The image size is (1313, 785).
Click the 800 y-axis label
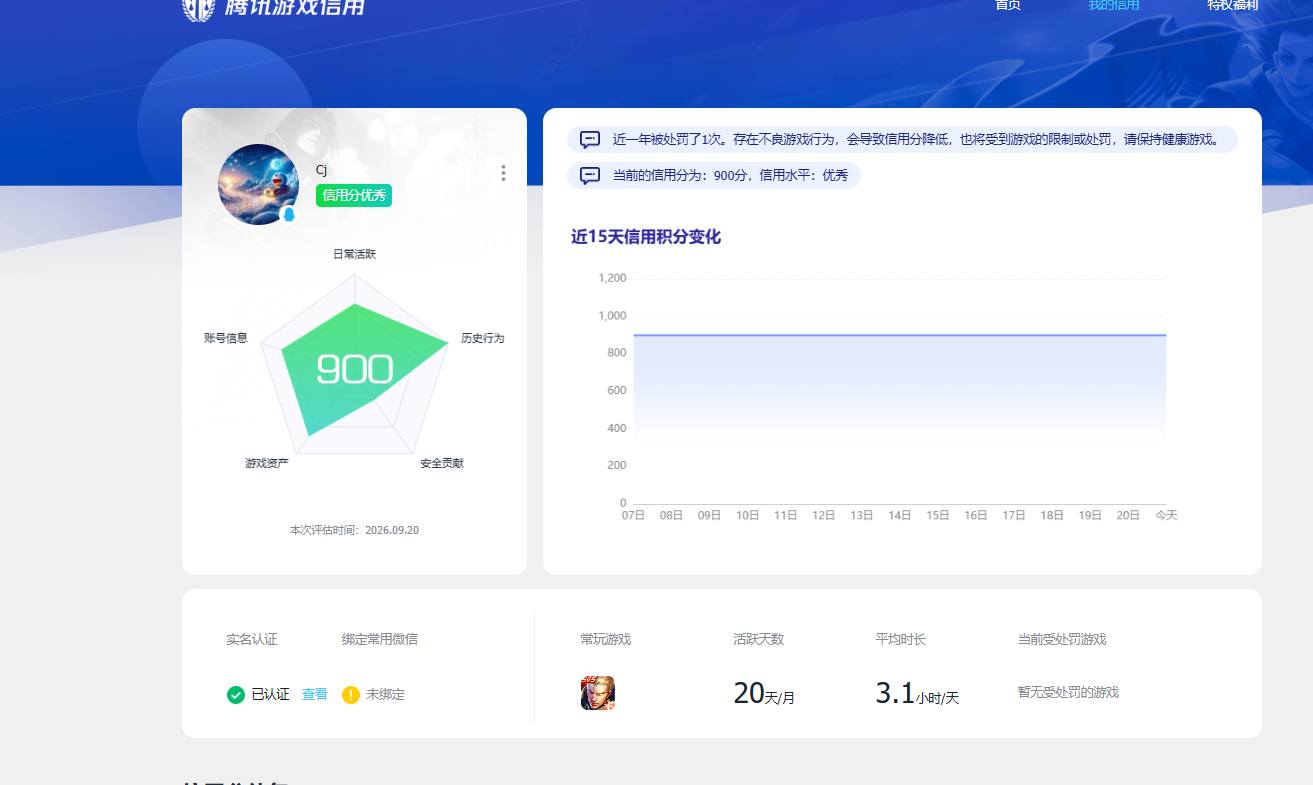point(616,353)
